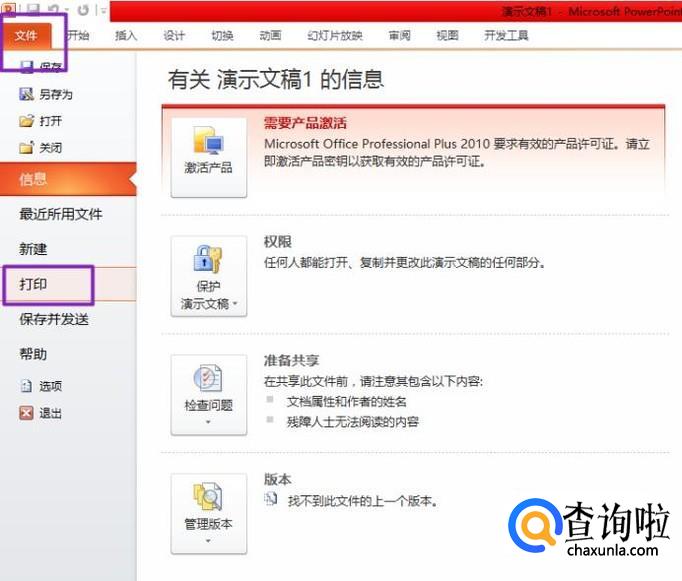Click the 另存为 save-as icon
Screen dimensions: 682x581
pyautogui.click(x=26, y=94)
